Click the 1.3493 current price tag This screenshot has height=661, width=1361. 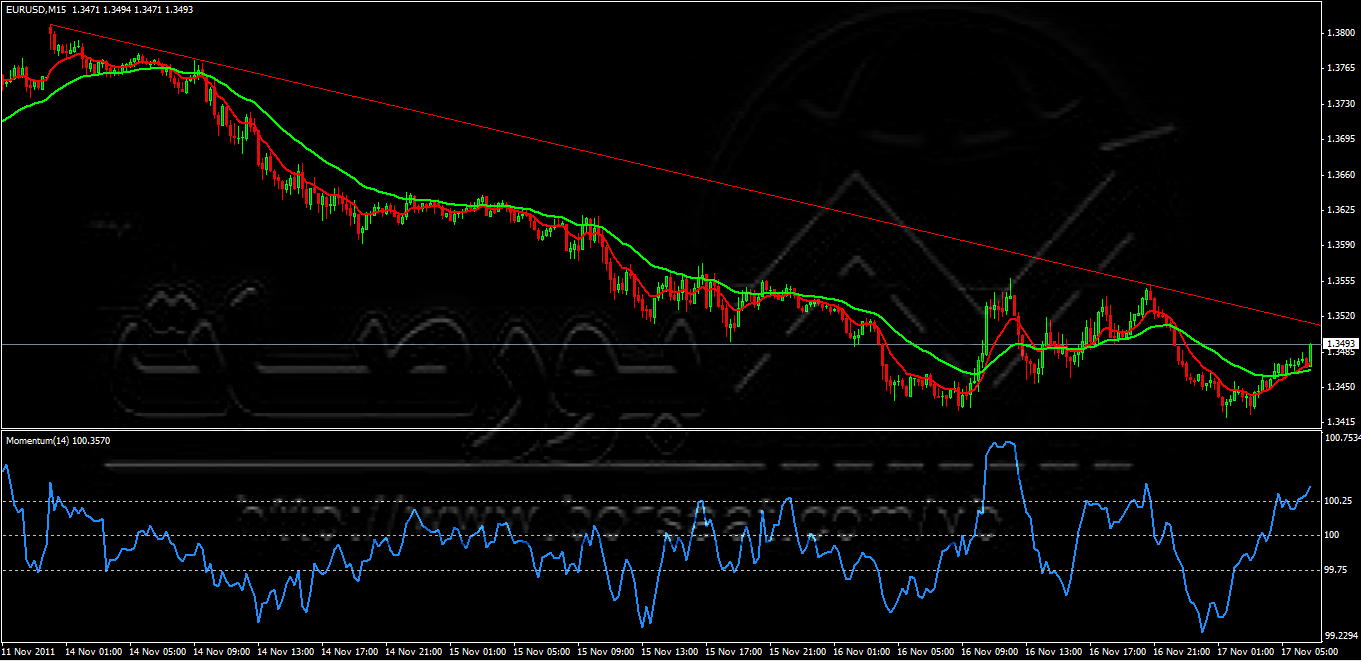(1340, 345)
